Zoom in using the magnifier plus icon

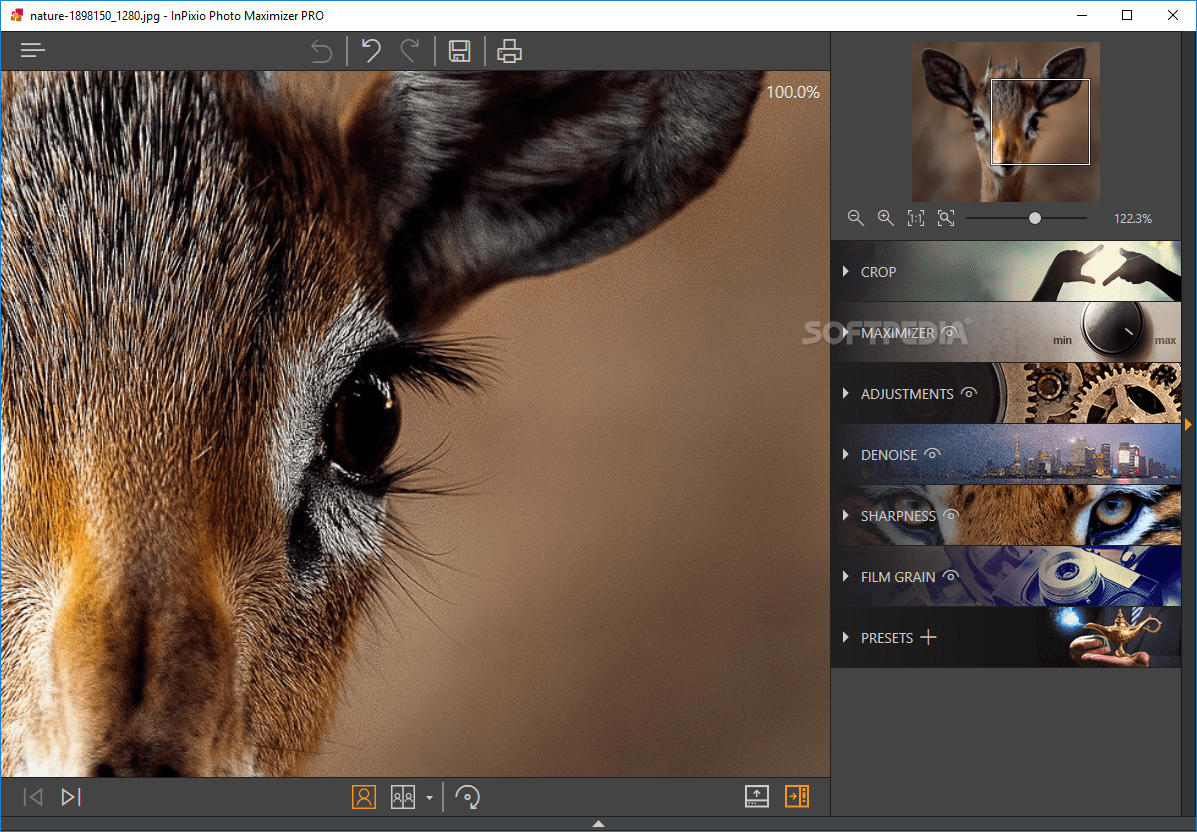(885, 217)
